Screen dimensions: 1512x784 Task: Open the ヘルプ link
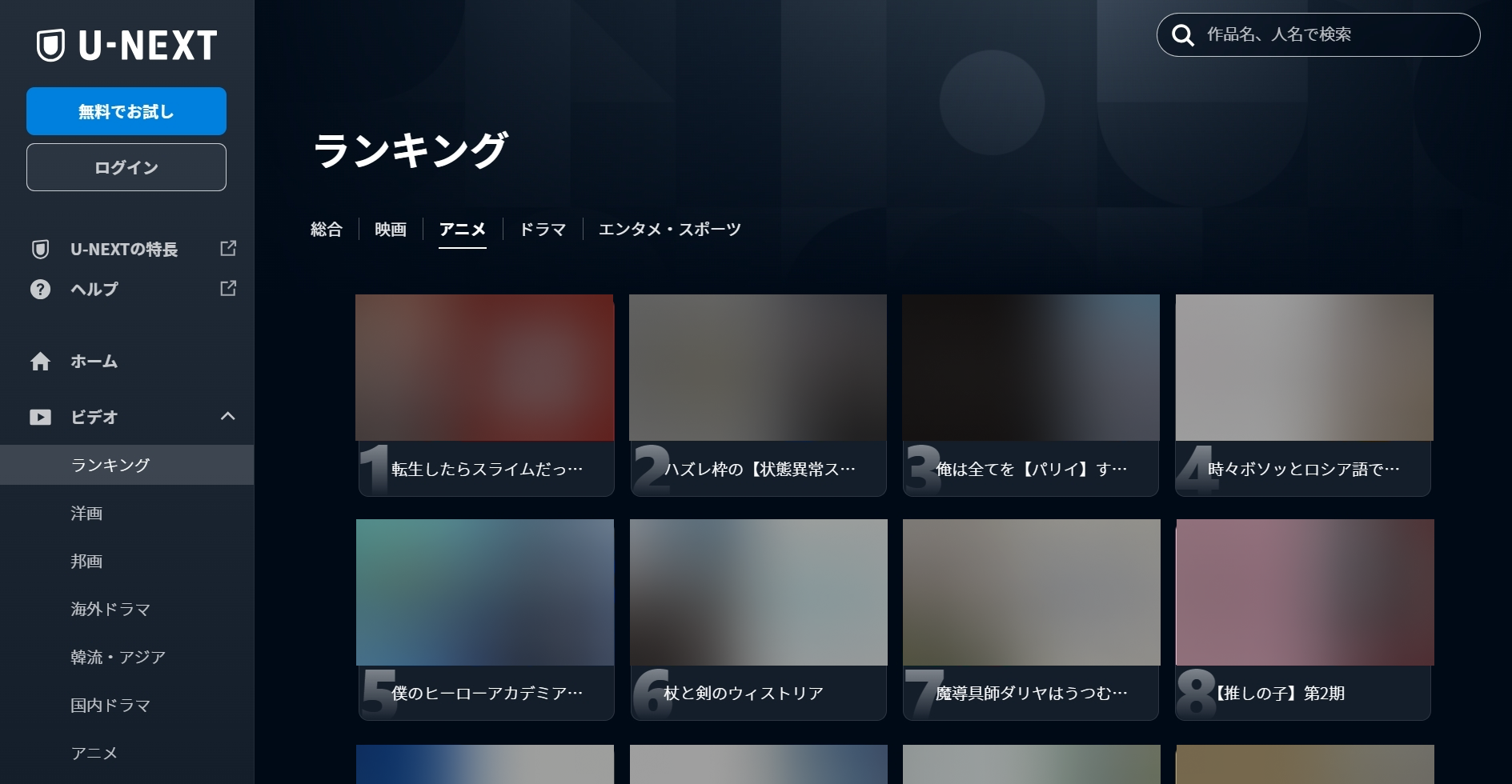94,289
